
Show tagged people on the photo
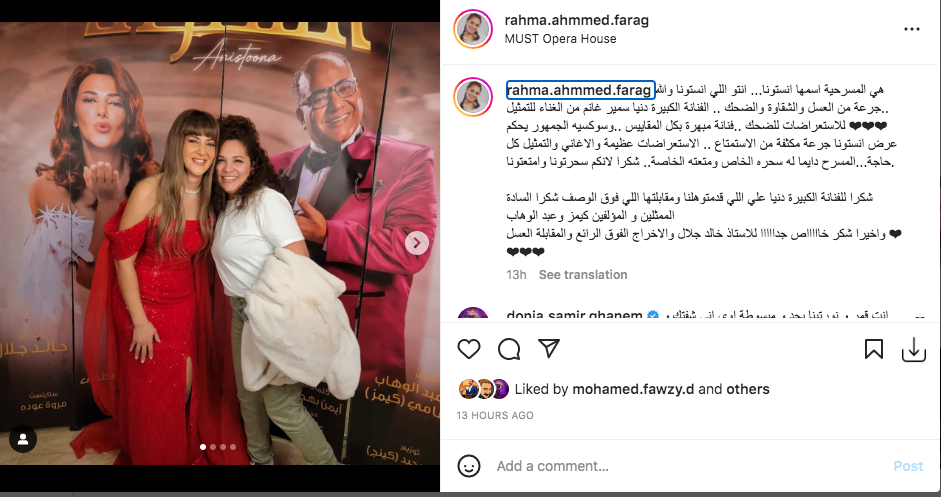(x=23, y=439)
